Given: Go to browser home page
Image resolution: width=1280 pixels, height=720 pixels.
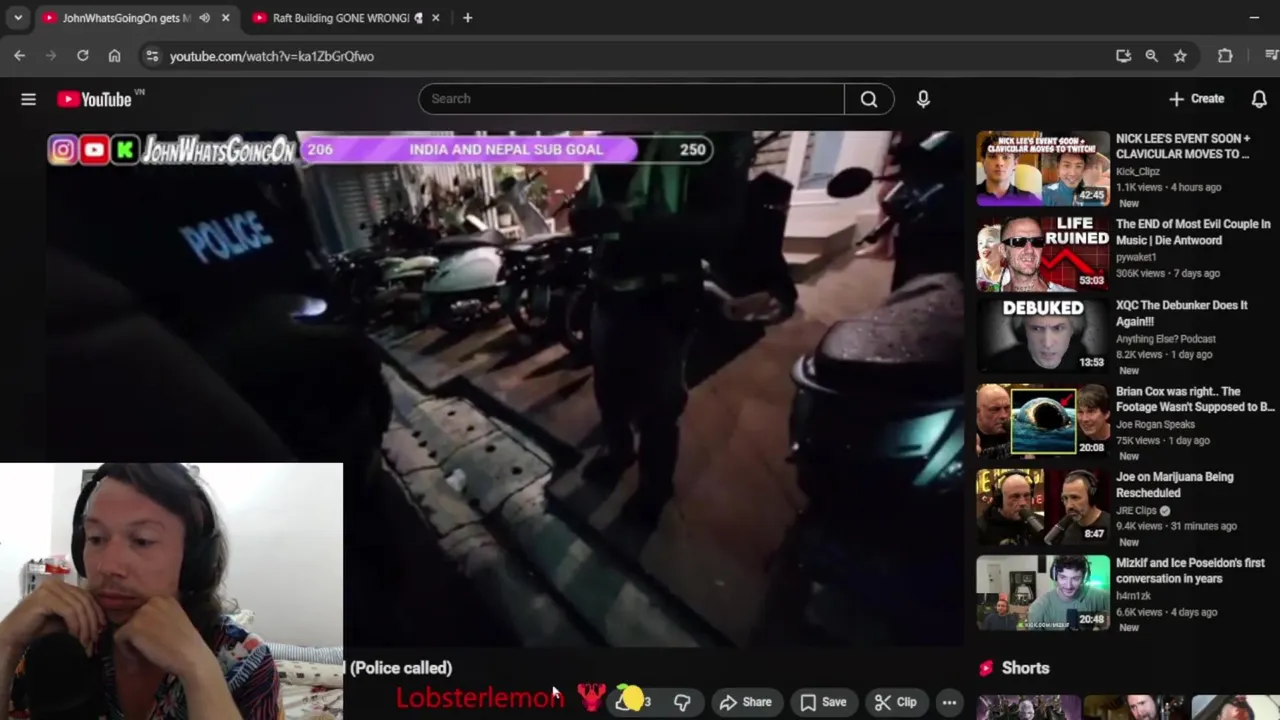Looking at the screenshot, I should [114, 56].
